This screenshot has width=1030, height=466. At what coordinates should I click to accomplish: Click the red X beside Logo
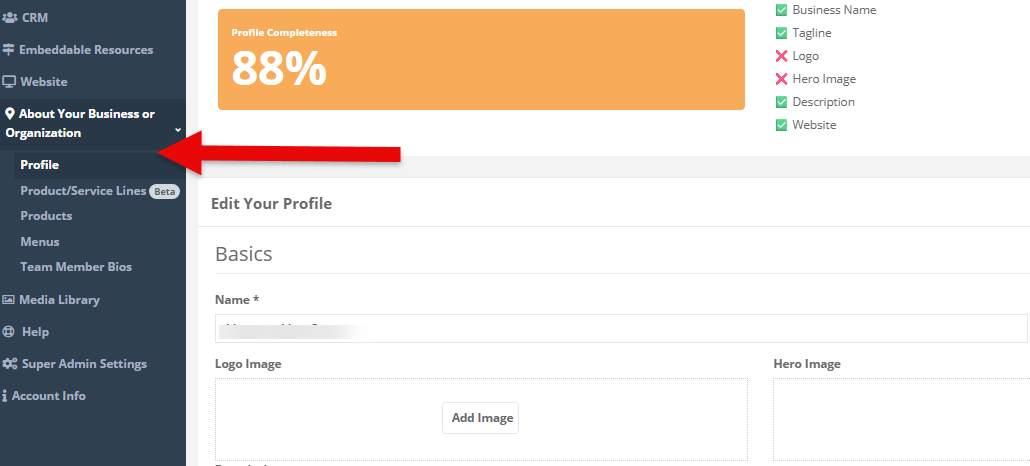781,56
